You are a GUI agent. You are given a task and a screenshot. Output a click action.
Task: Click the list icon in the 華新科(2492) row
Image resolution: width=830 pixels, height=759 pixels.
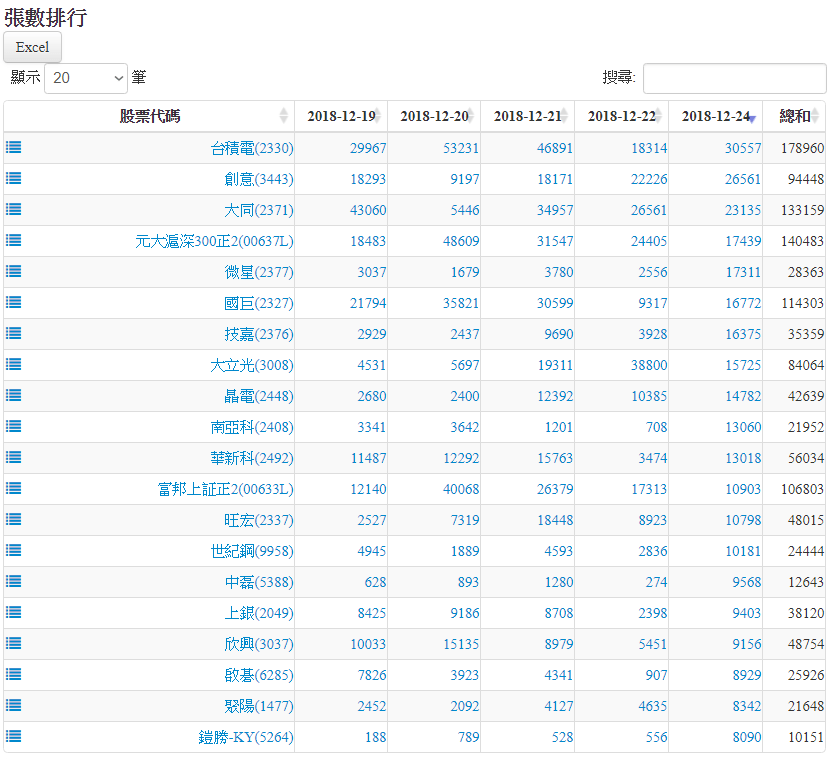[14, 457]
